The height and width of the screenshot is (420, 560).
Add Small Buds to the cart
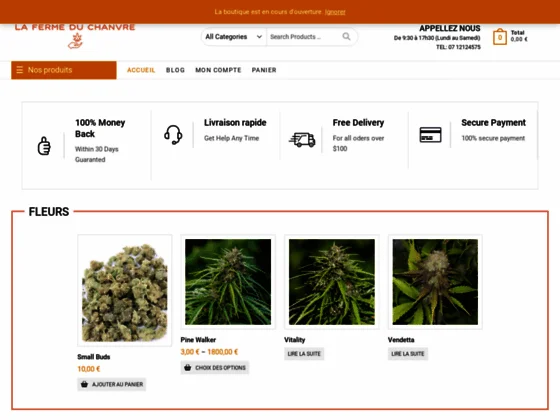click(x=112, y=384)
